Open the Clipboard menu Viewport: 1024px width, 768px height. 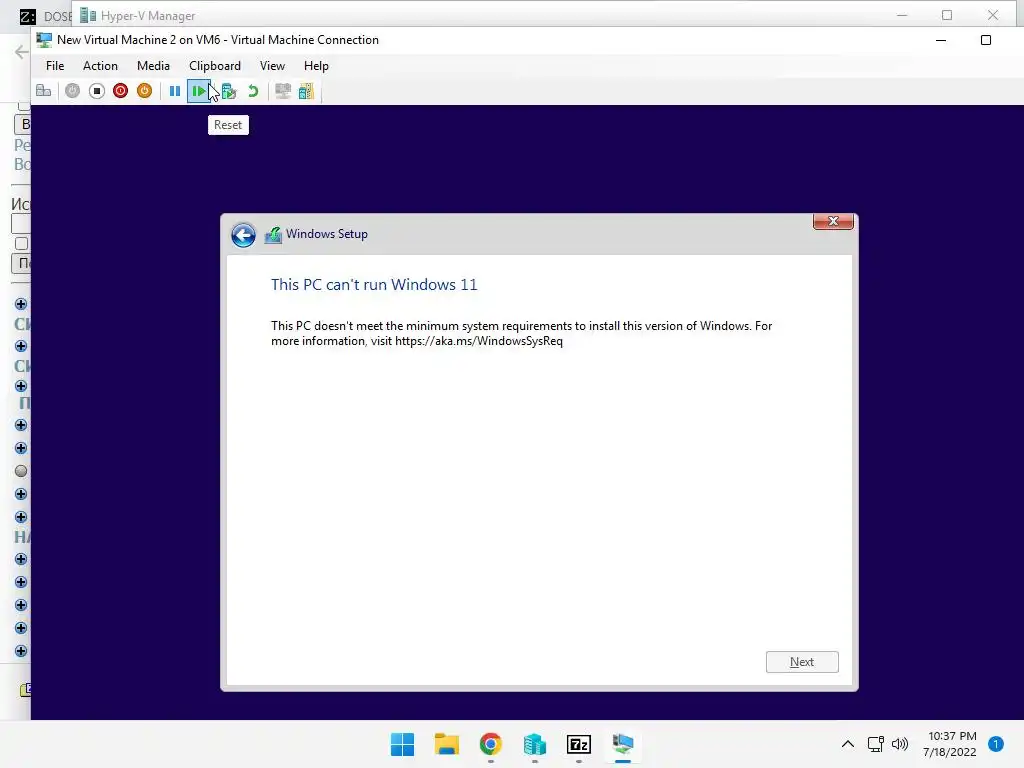(215, 66)
